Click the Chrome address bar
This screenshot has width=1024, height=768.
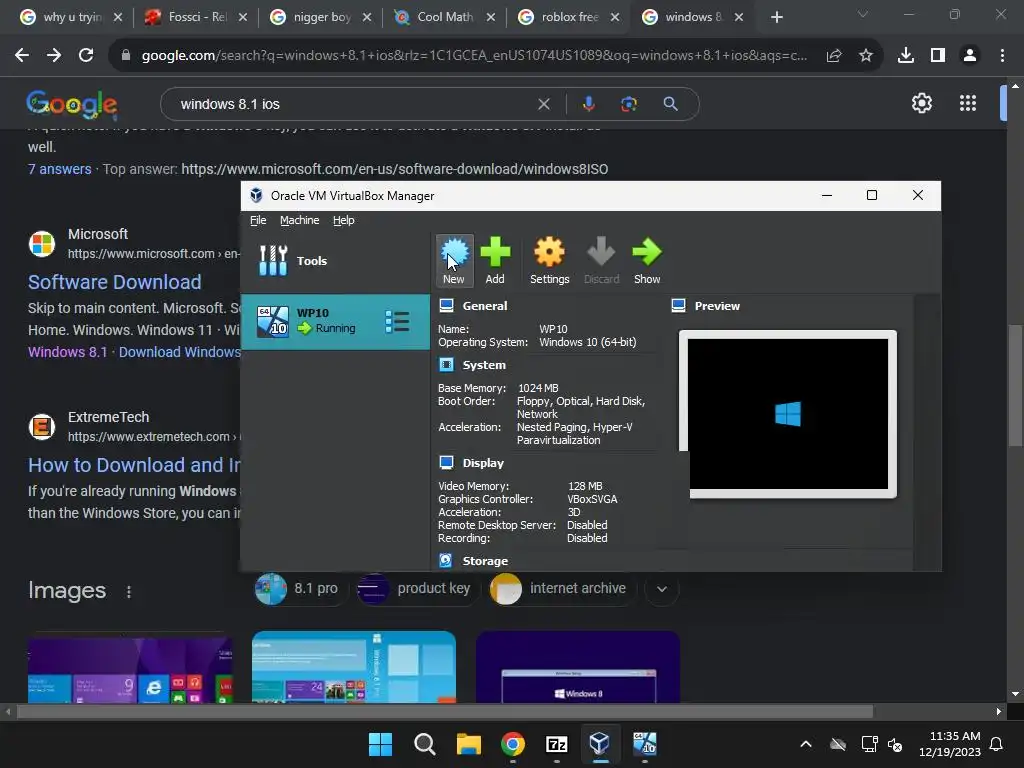(473, 56)
